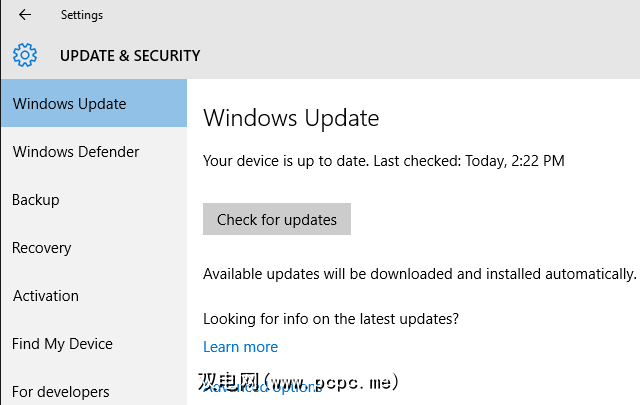This screenshot has width=640, height=405.
Task: Select For developers in the sidebar
Action: (x=61, y=391)
